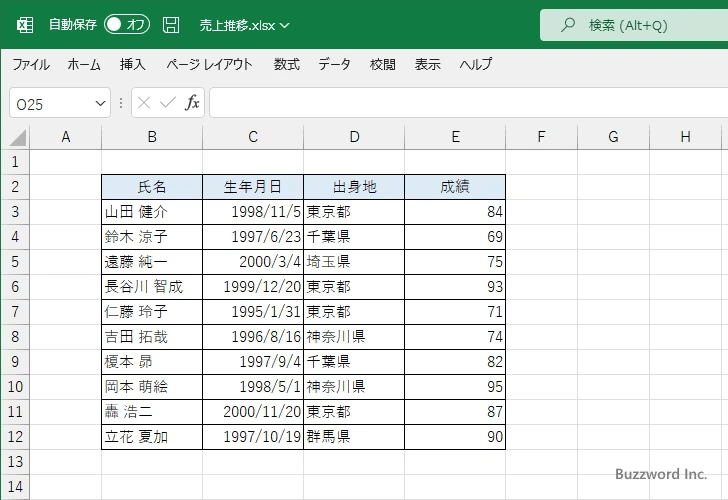Click the Excel app icon in title bar
The height and width of the screenshot is (500, 728).
click(x=24, y=24)
